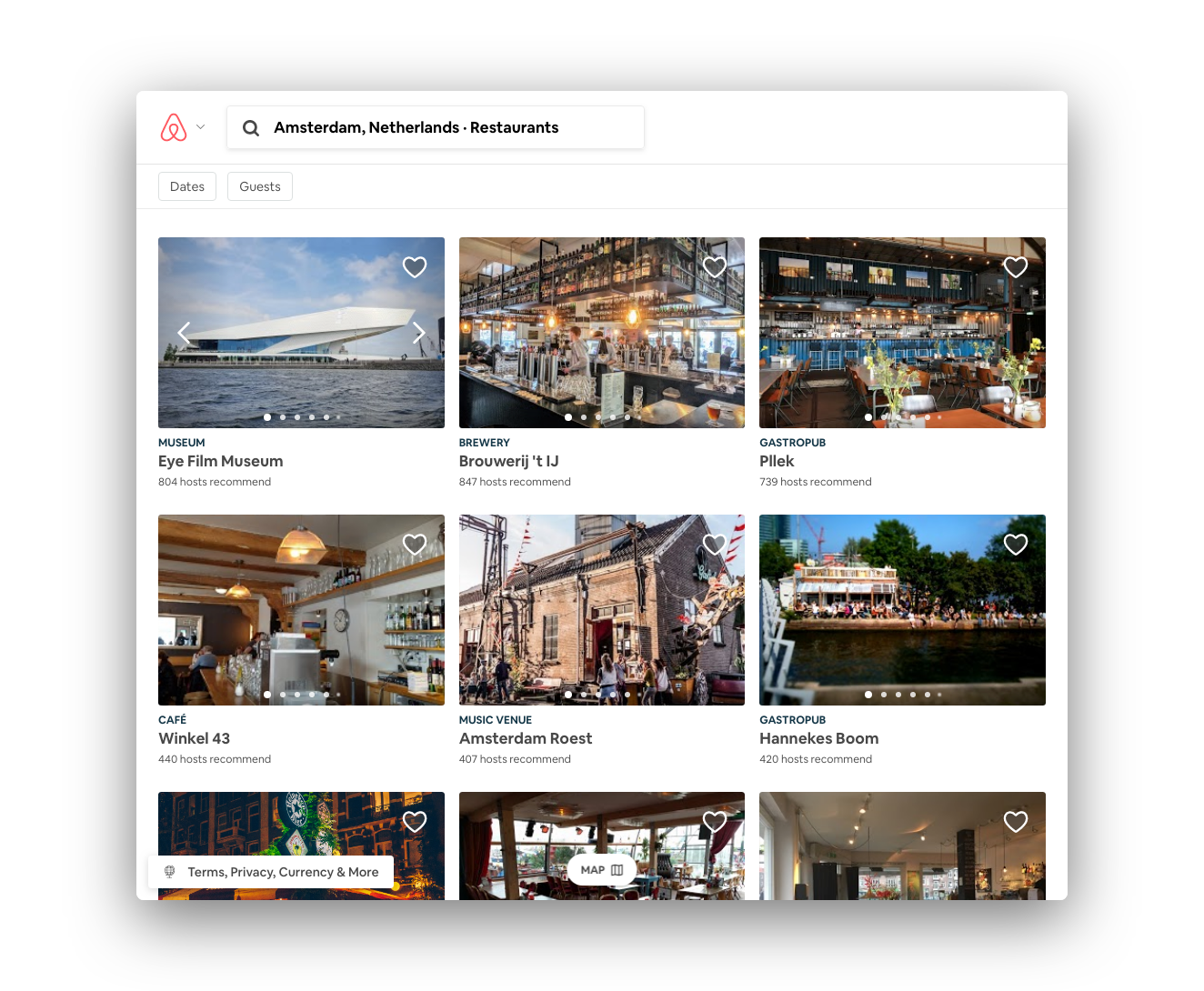Click the CAFÉ category label

click(x=172, y=720)
